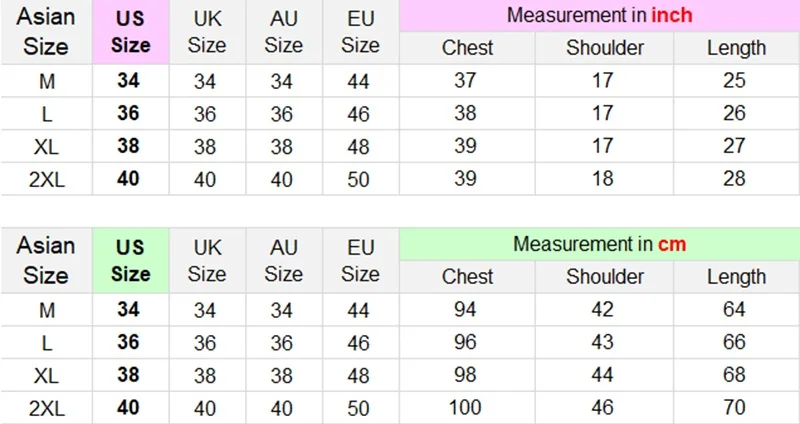
Task: Select Shoulder value 18 for 2XL in inches
Action: click(603, 179)
